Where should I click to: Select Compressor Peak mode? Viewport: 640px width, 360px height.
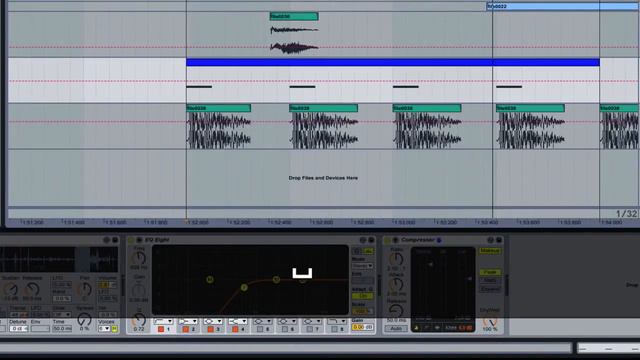[x=490, y=272]
